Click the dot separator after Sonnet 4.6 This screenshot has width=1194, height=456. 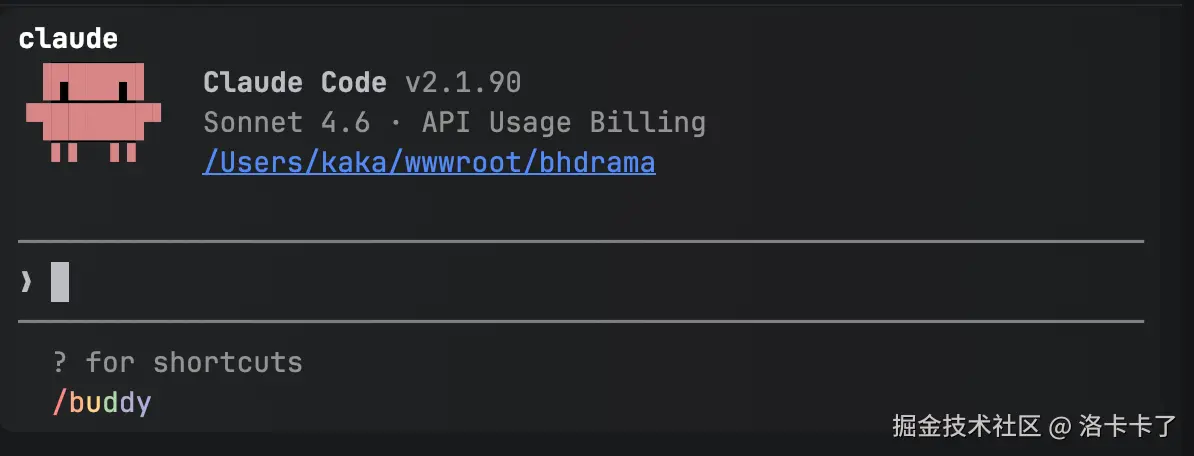pyautogui.click(x=396, y=123)
